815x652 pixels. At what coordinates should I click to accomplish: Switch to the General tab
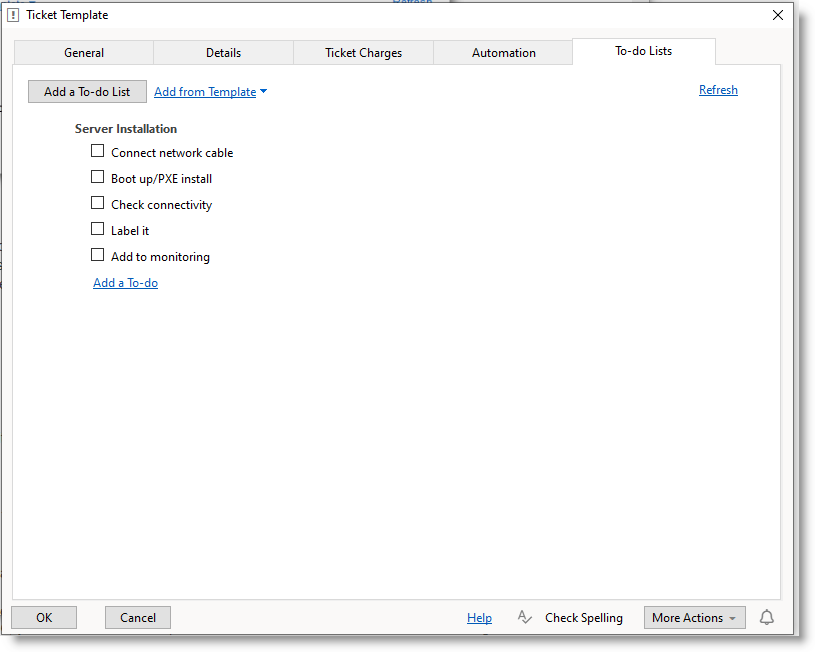coord(84,53)
